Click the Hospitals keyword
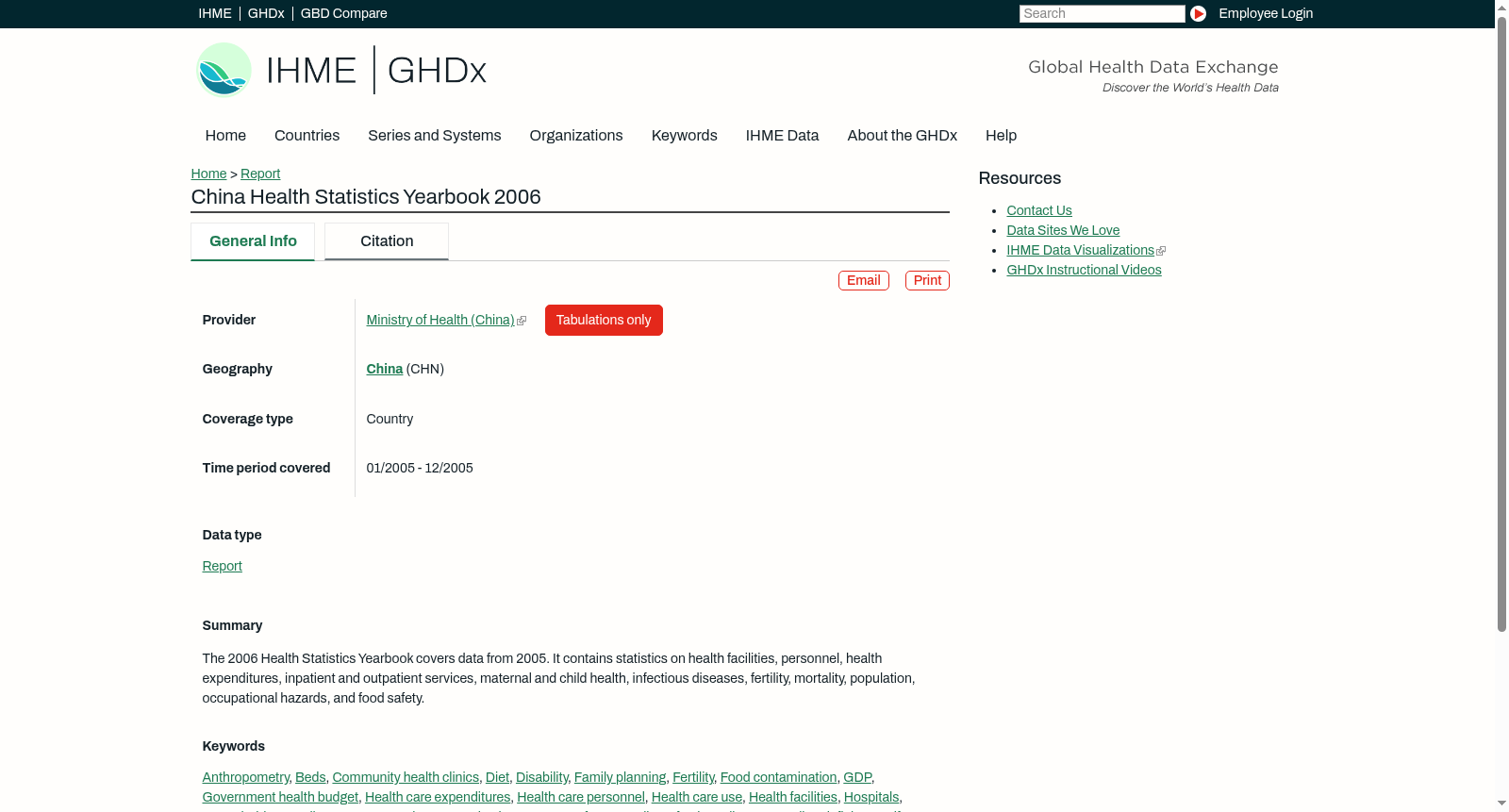The width and height of the screenshot is (1509, 812). tap(871, 797)
